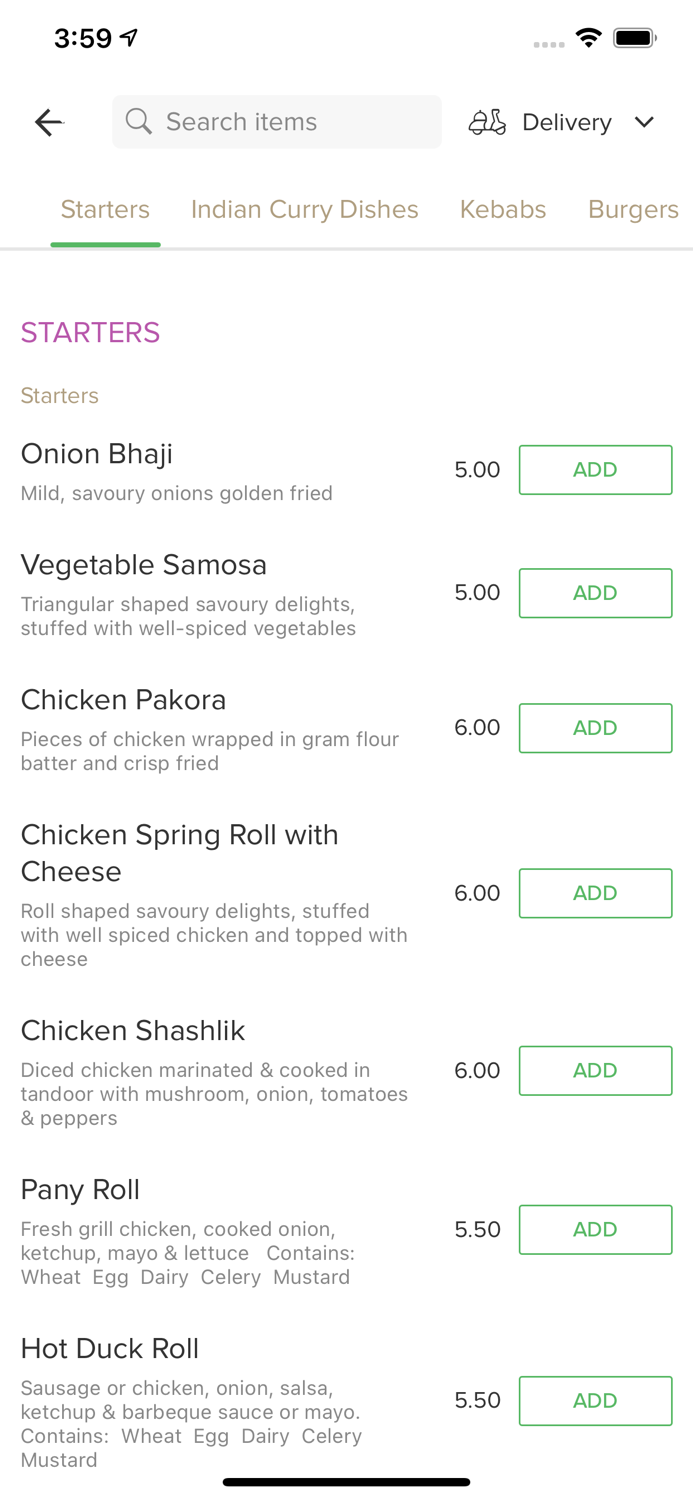Tap the delivery scooter icon

click(487, 122)
